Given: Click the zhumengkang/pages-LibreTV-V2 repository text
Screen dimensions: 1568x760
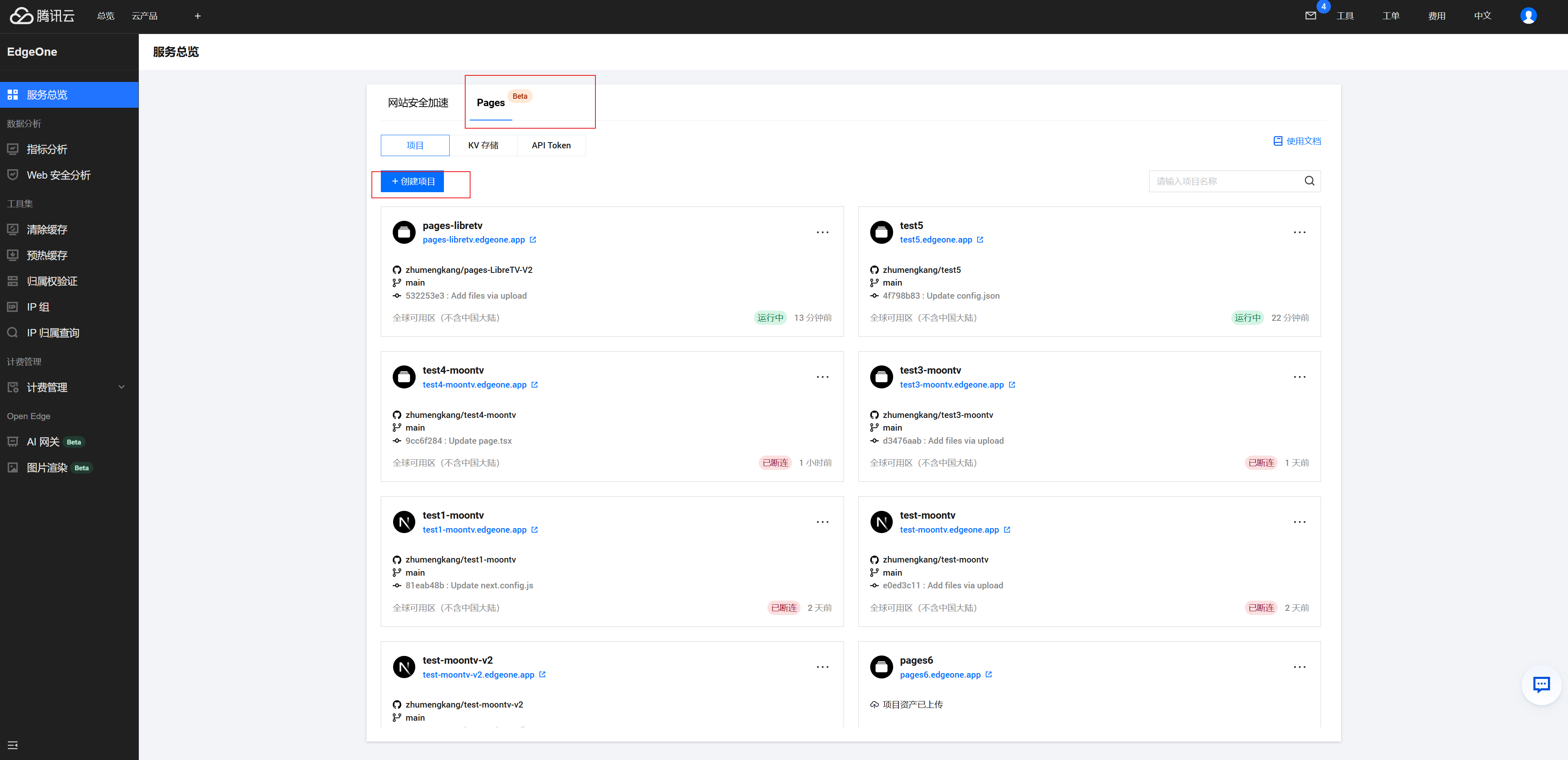Looking at the screenshot, I should (x=469, y=270).
